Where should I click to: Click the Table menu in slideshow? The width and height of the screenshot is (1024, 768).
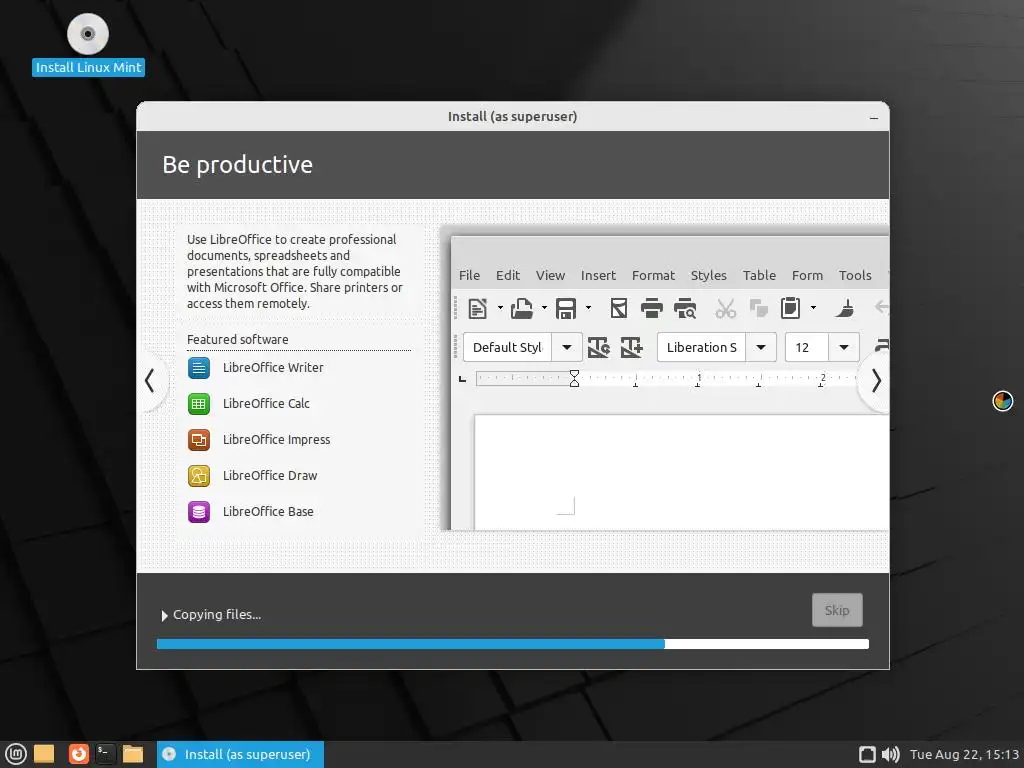[759, 276]
